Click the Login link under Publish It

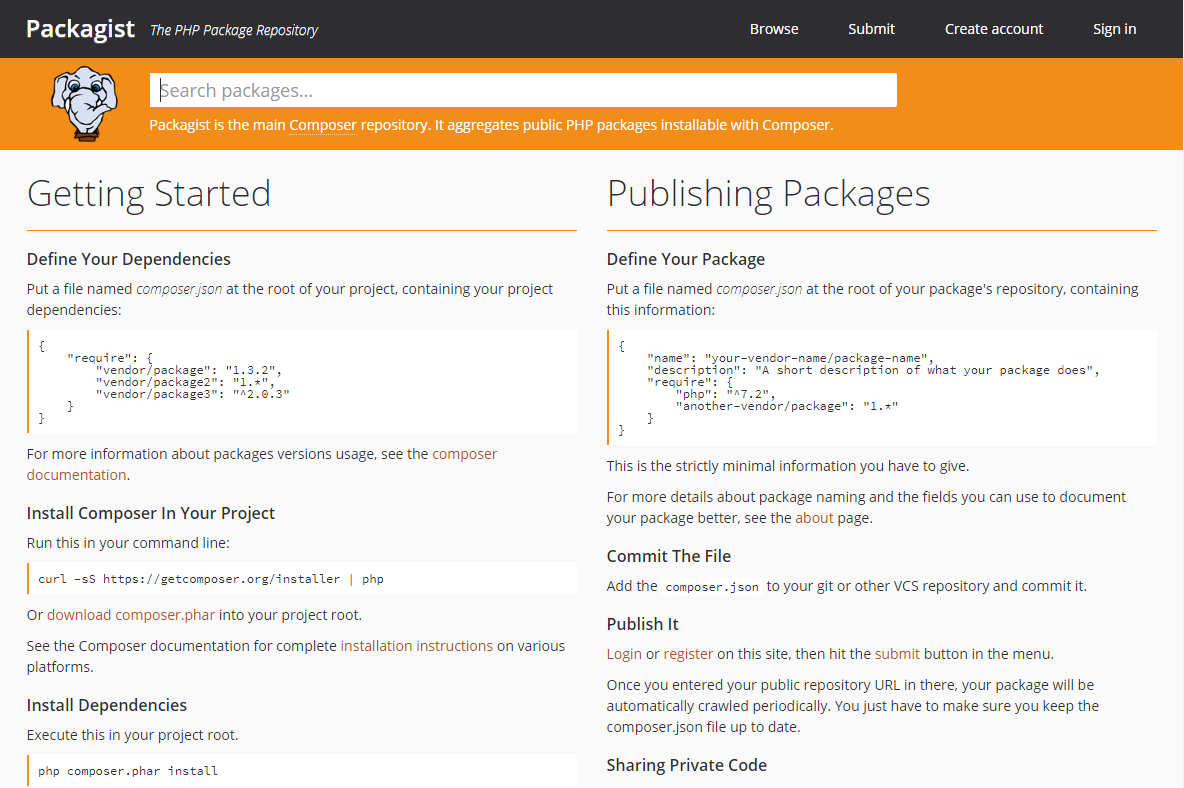[x=624, y=654]
